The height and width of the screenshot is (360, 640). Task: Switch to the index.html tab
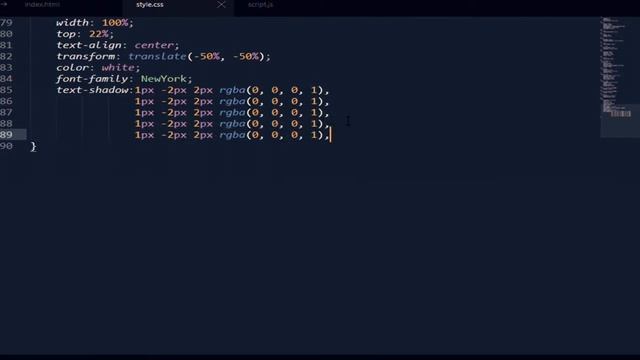click(42, 4)
